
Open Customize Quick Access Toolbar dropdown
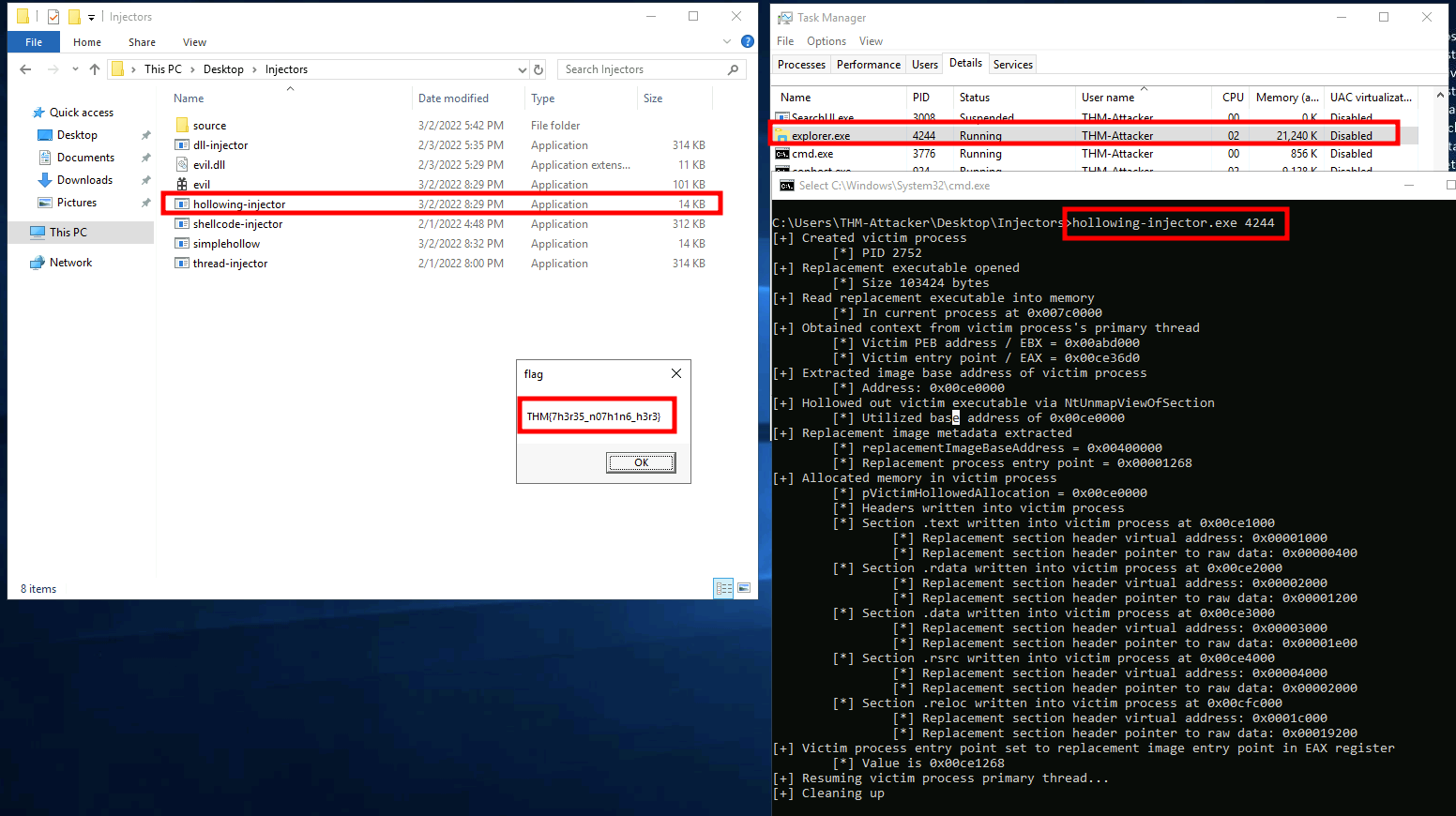(x=91, y=17)
